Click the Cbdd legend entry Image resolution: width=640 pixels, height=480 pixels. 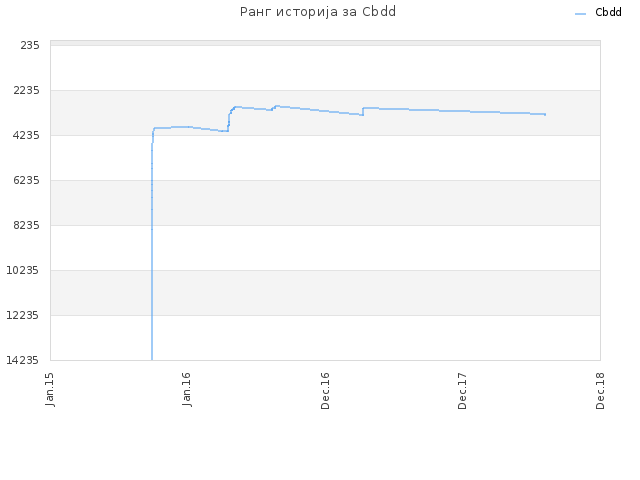pos(598,13)
